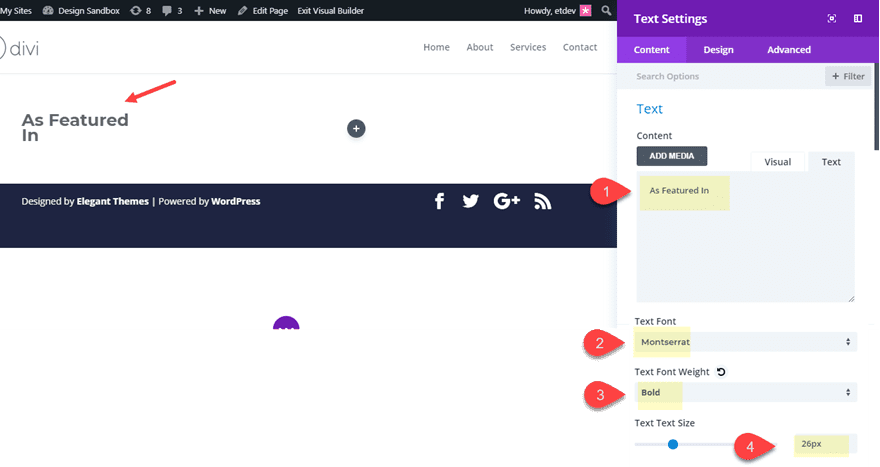Open the Text Font Montserrat dropdown
Viewport: 880px width, 467px height.
pyautogui.click(x=745, y=342)
